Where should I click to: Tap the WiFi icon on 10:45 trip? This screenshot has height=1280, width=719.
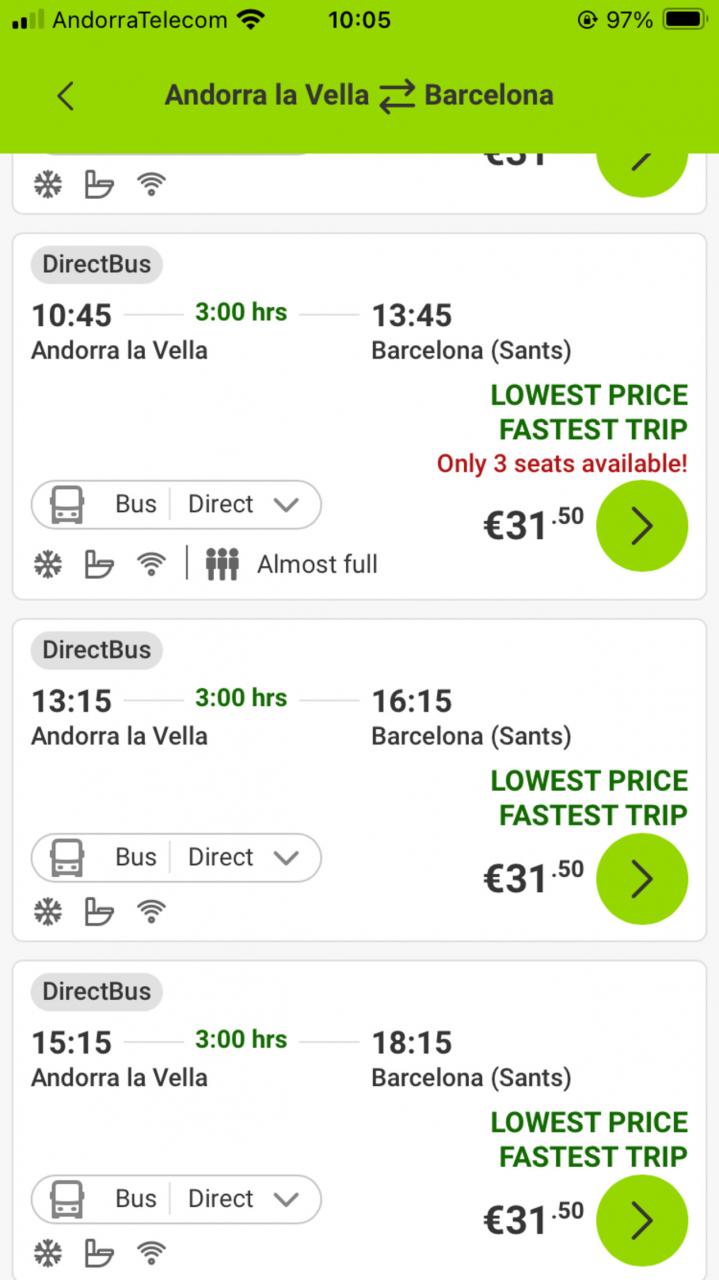point(151,565)
